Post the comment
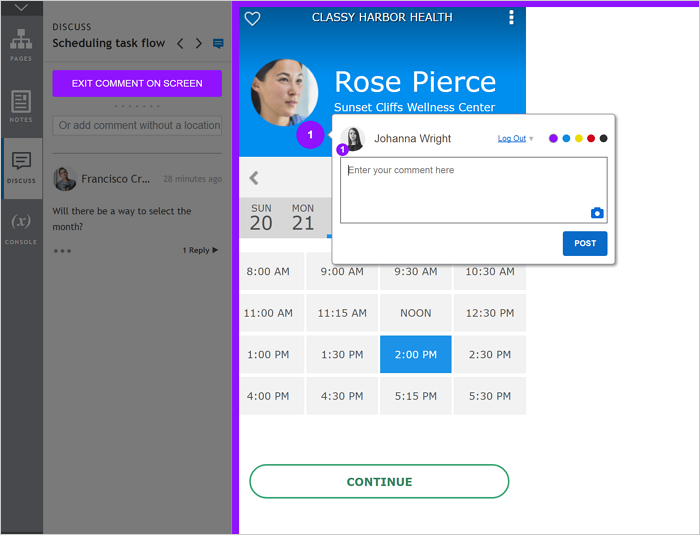 point(585,243)
